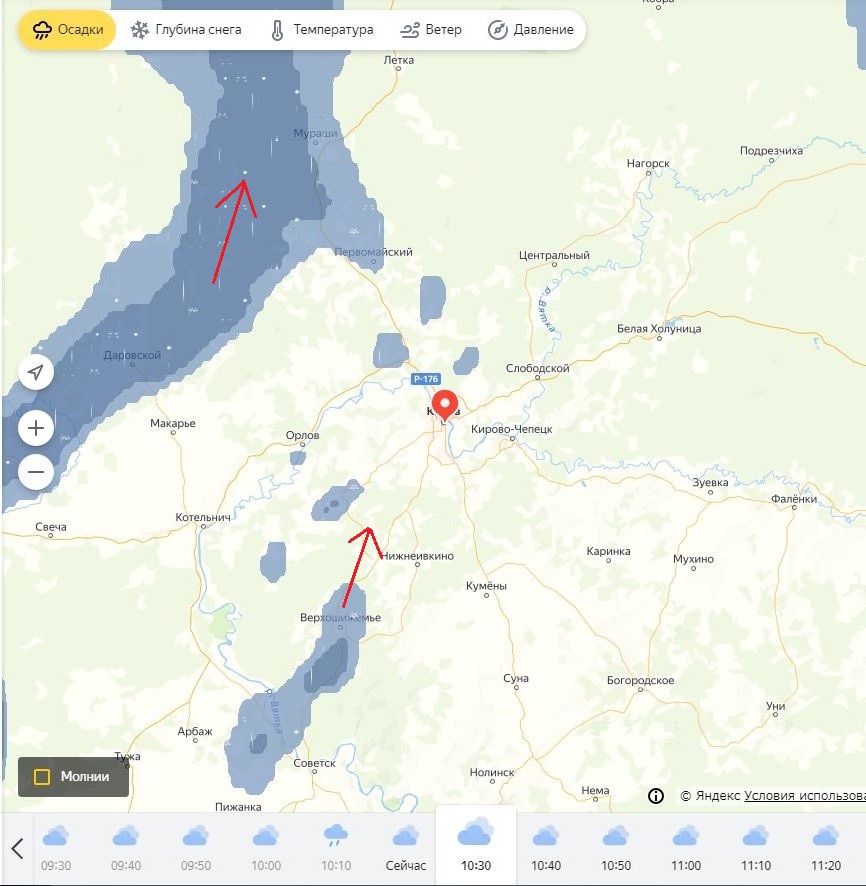Choose the 10:50 forecast time slot
The width and height of the screenshot is (866, 886).
tap(615, 848)
